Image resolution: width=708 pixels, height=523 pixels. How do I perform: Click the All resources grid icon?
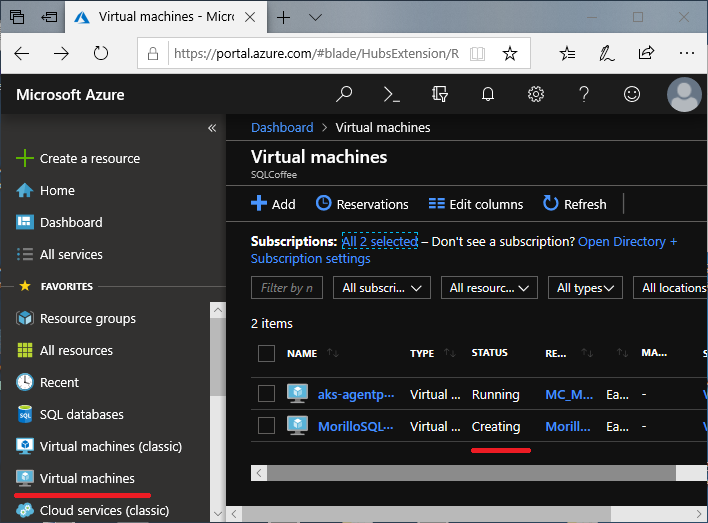(x=25, y=350)
